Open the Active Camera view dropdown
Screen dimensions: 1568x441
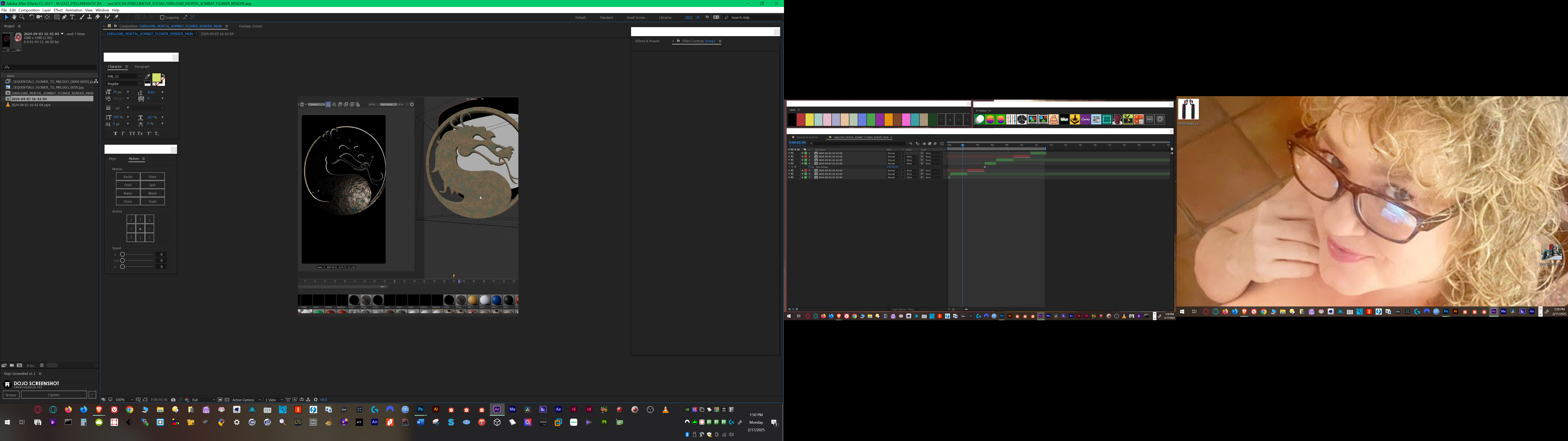click(x=246, y=400)
